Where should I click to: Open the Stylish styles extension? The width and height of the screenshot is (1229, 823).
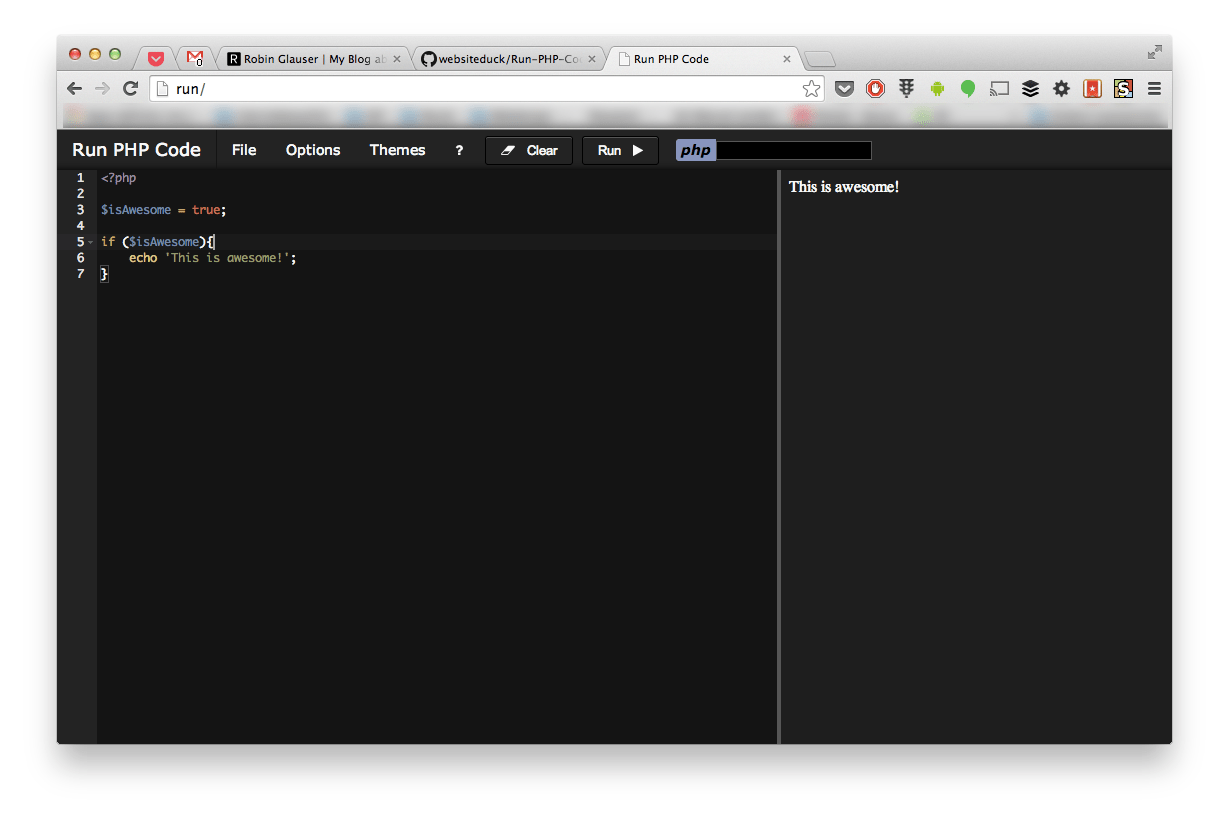[1122, 88]
